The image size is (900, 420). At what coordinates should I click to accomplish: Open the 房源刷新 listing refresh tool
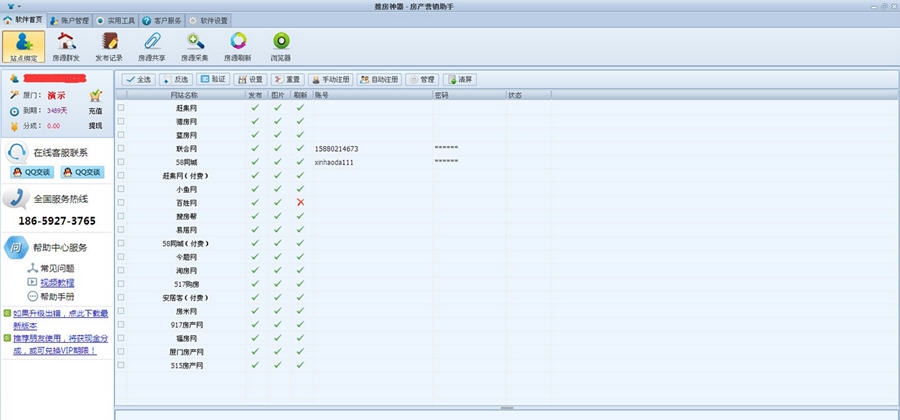coord(238,46)
